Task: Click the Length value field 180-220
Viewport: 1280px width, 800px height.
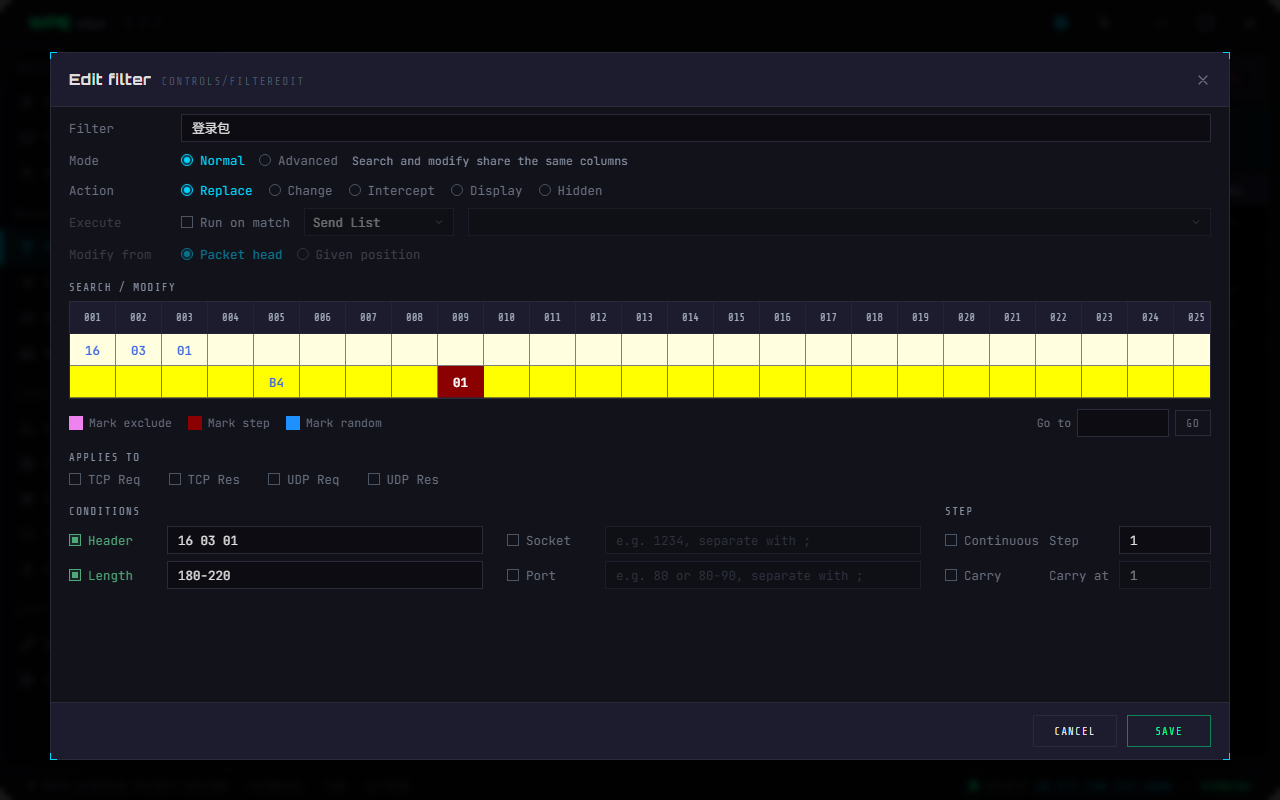Action: 325,575
